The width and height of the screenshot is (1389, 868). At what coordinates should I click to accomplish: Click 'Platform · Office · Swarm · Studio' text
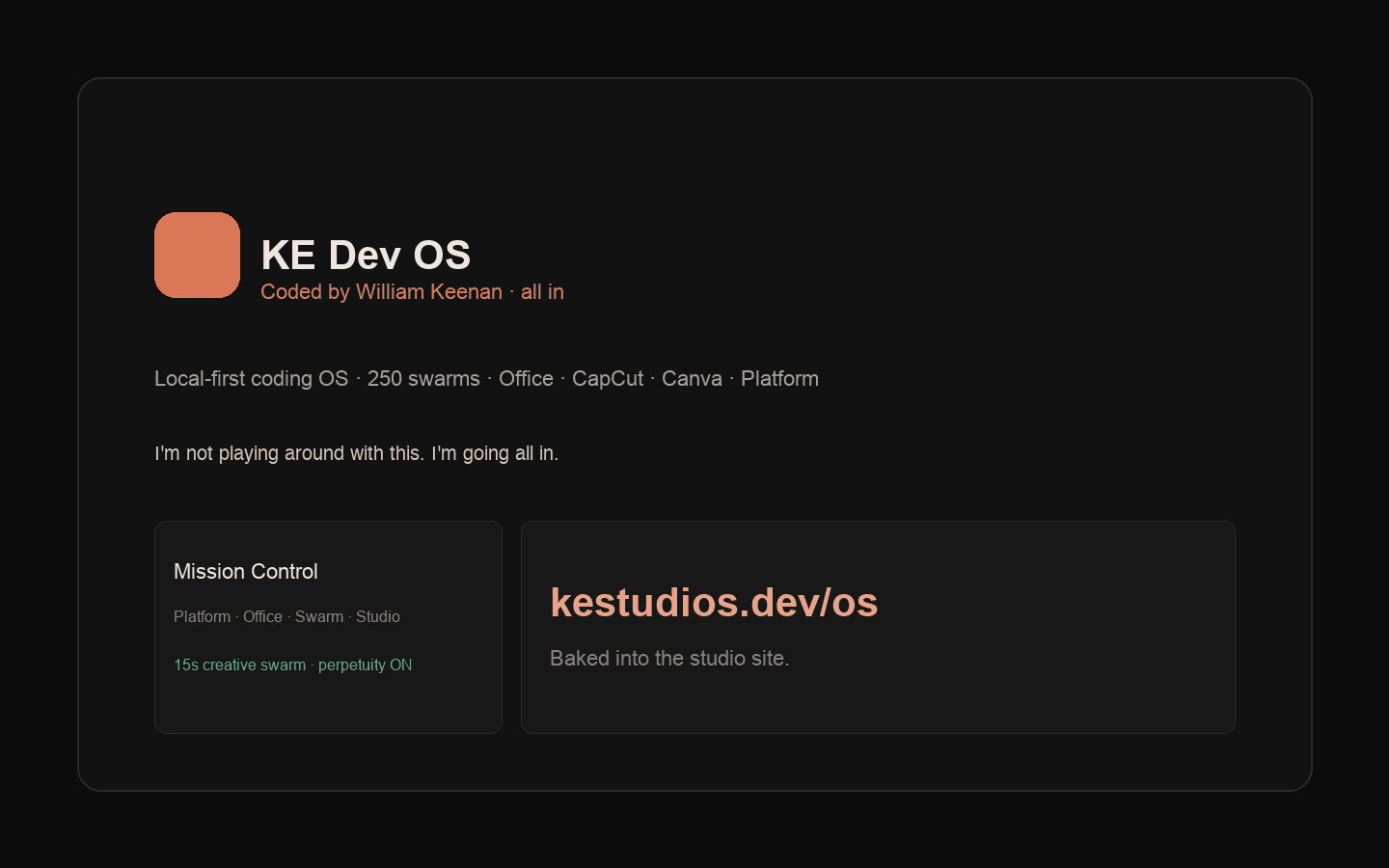click(286, 616)
